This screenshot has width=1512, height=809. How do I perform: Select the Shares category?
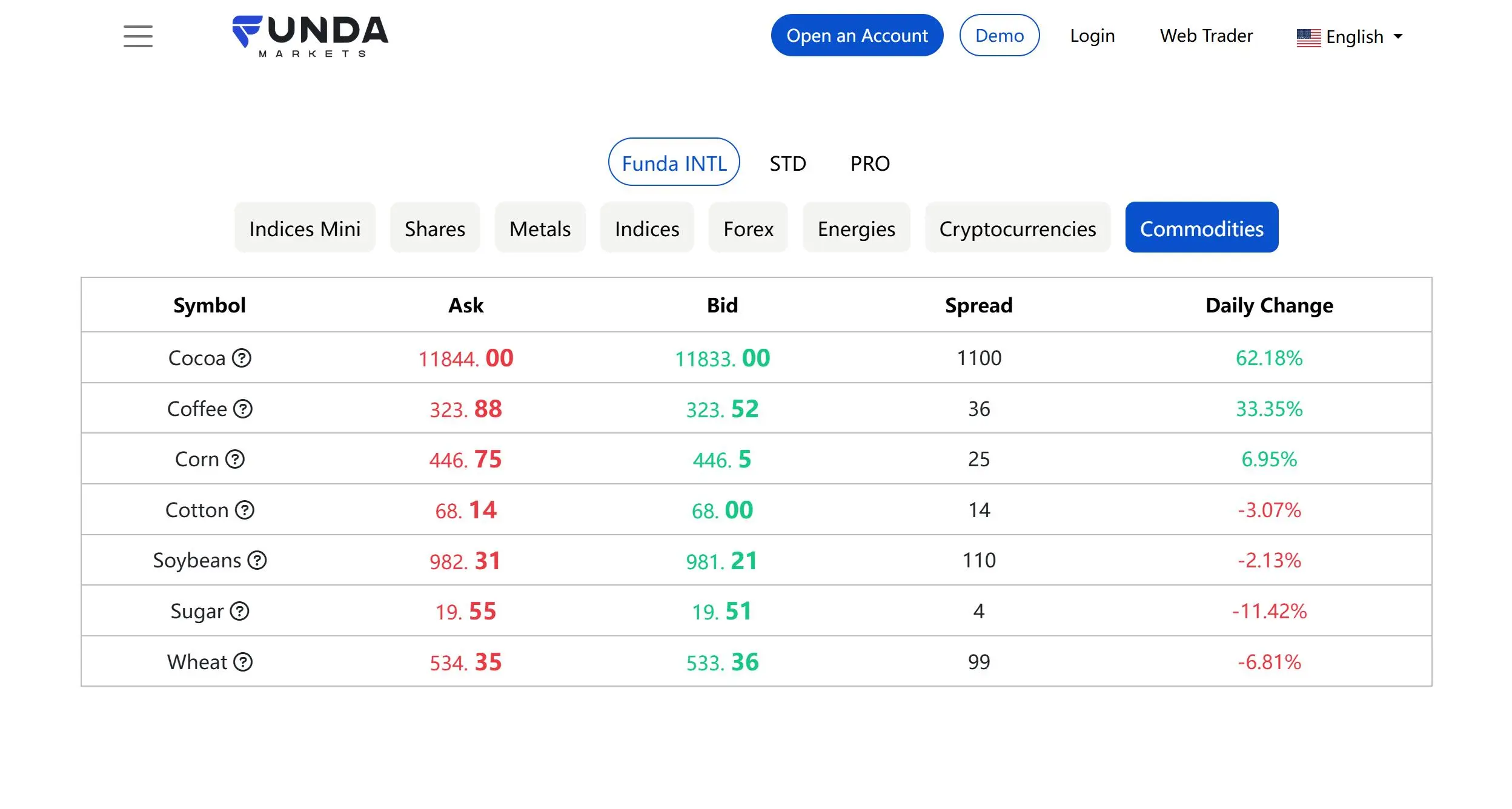coord(435,228)
